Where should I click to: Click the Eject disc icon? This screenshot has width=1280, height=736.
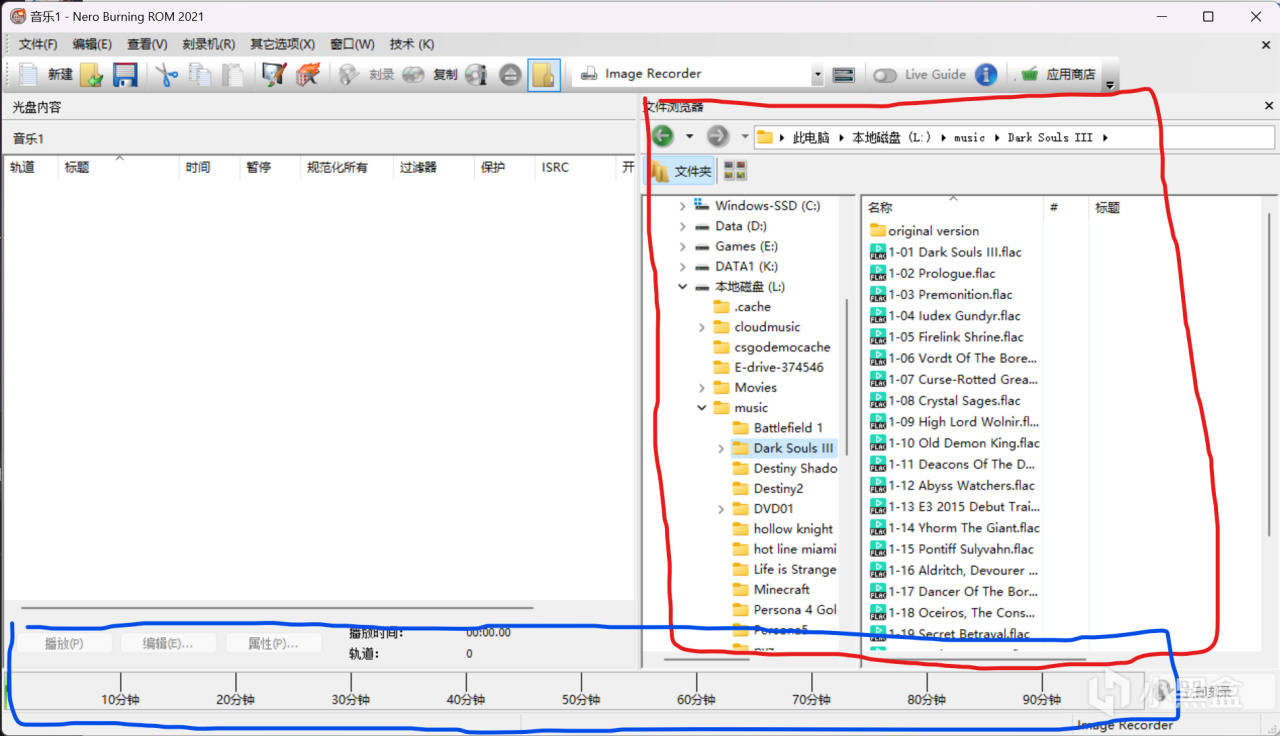510,74
